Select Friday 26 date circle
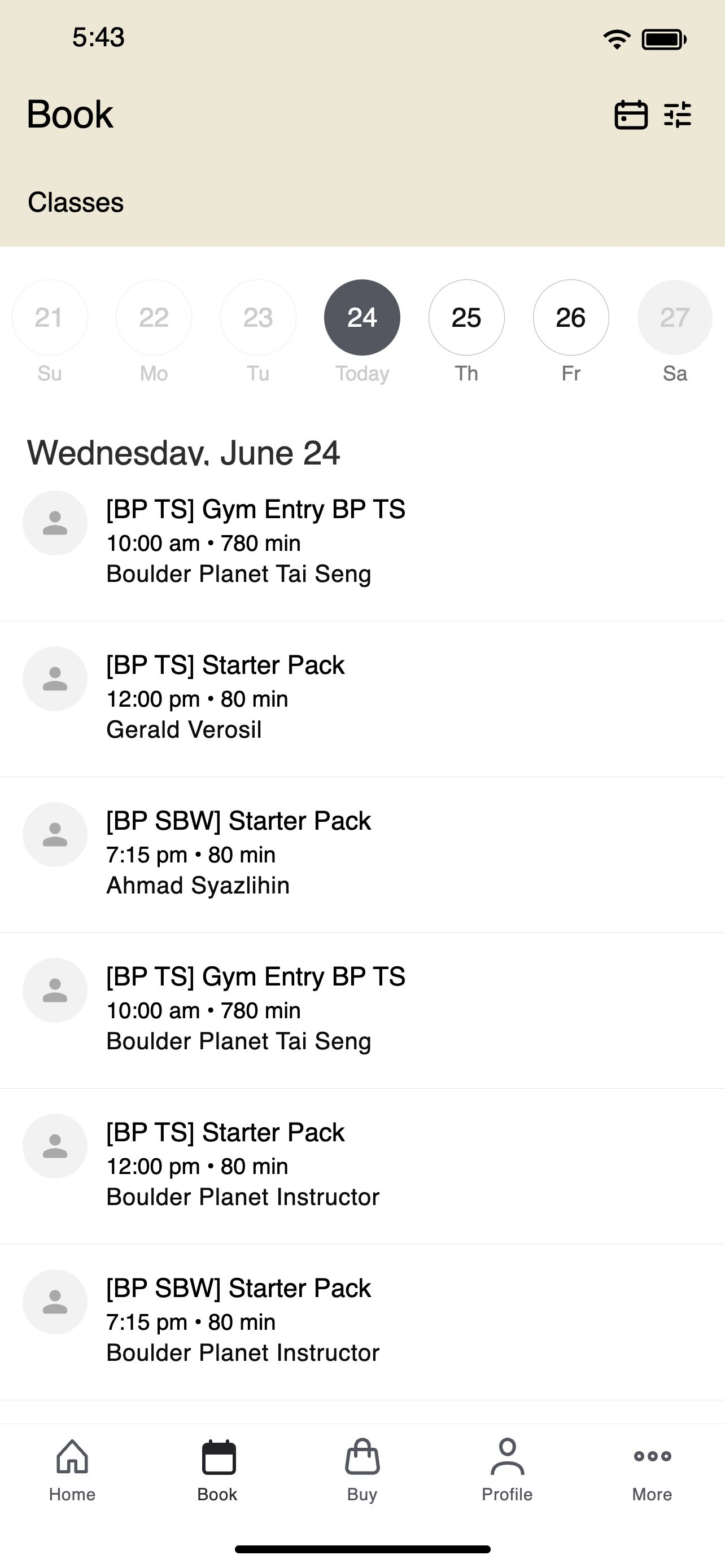The height and width of the screenshot is (1568, 725). tap(571, 318)
